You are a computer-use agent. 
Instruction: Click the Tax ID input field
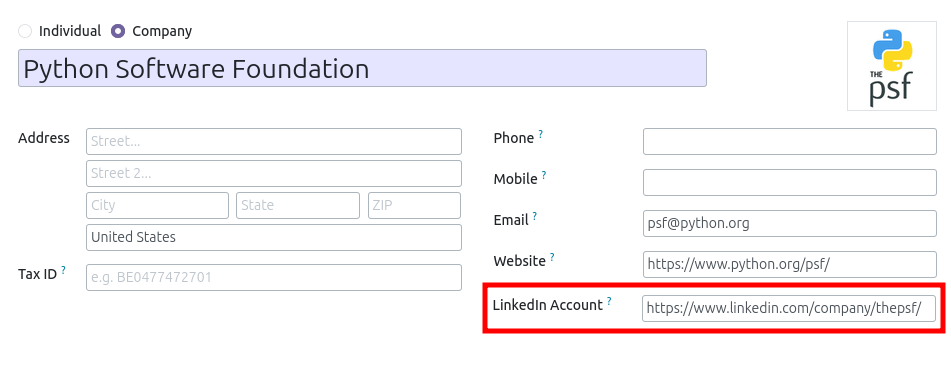[x=274, y=278]
